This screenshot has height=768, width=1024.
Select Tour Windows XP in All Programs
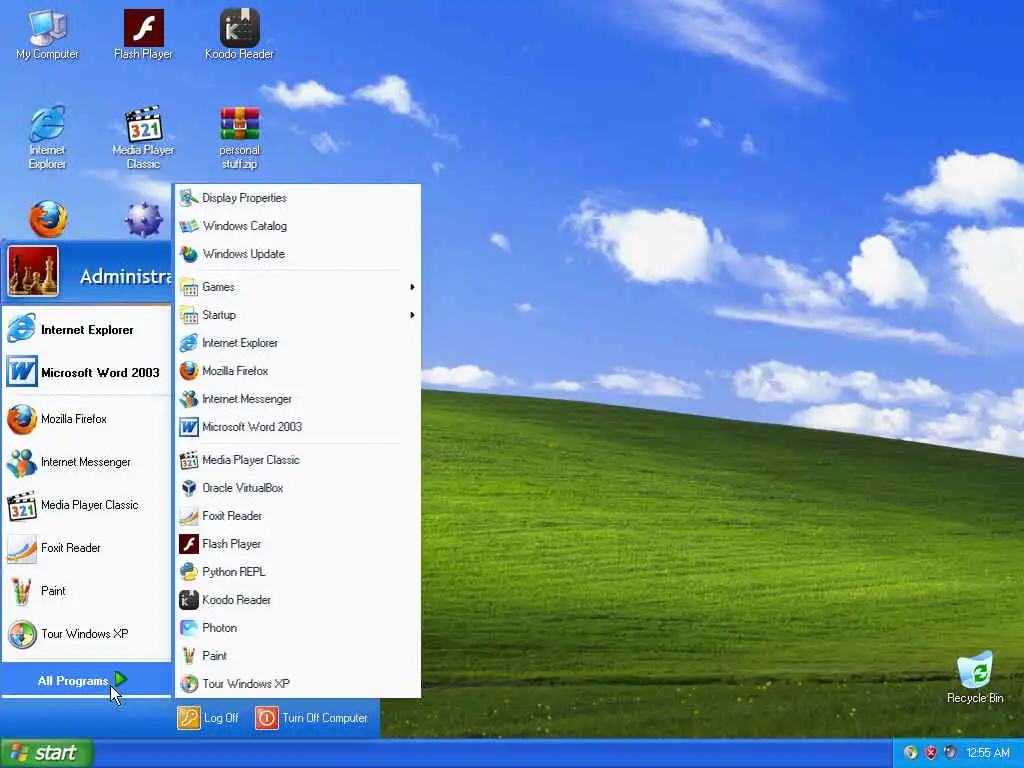click(x=297, y=684)
